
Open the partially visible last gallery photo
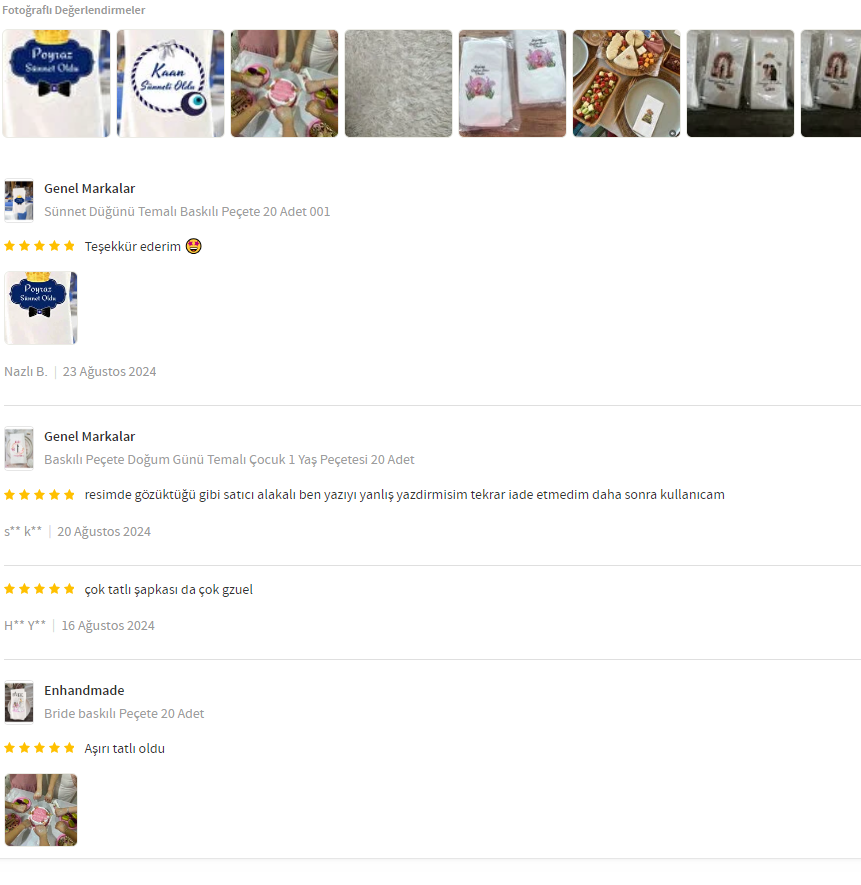click(x=831, y=84)
